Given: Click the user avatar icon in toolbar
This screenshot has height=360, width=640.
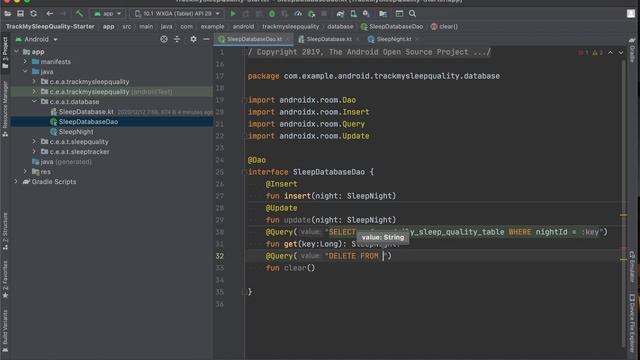Looking at the screenshot, I should pos(631,14).
